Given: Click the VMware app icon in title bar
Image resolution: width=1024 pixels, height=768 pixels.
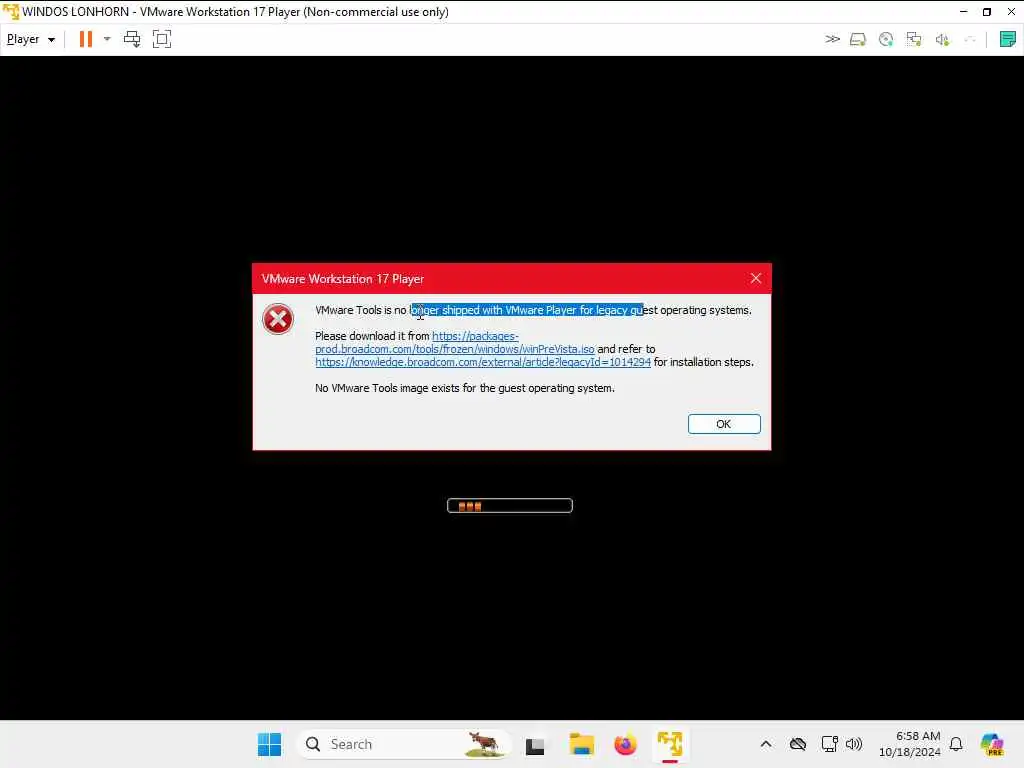Looking at the screenshot, I should click(x=11, y=12).
